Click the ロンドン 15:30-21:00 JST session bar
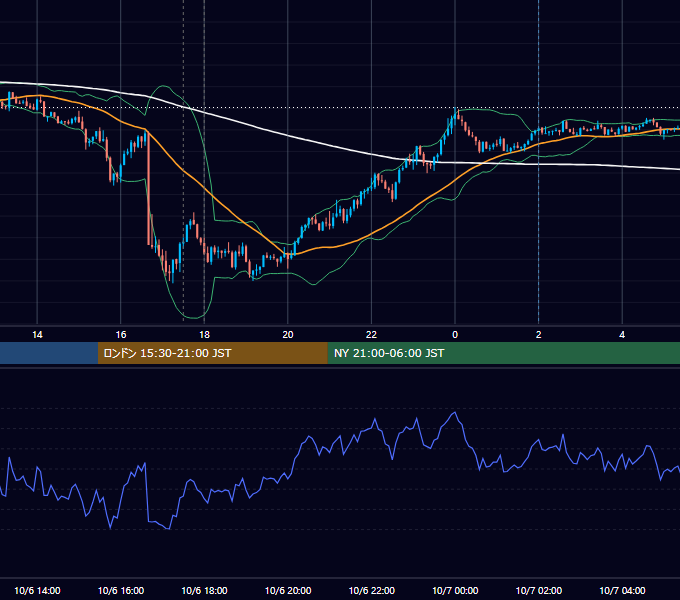Viewport: 680px width, 600px height. (x=212, y=353)
